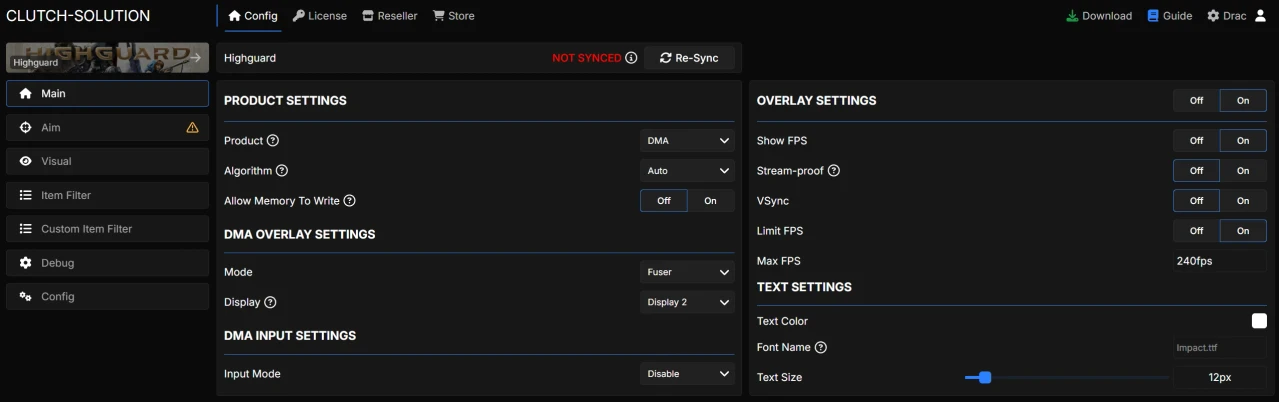Click the warning triangle icon beside Aim
The width and height of the screenshot is (1279, 402).
[192, 128]
